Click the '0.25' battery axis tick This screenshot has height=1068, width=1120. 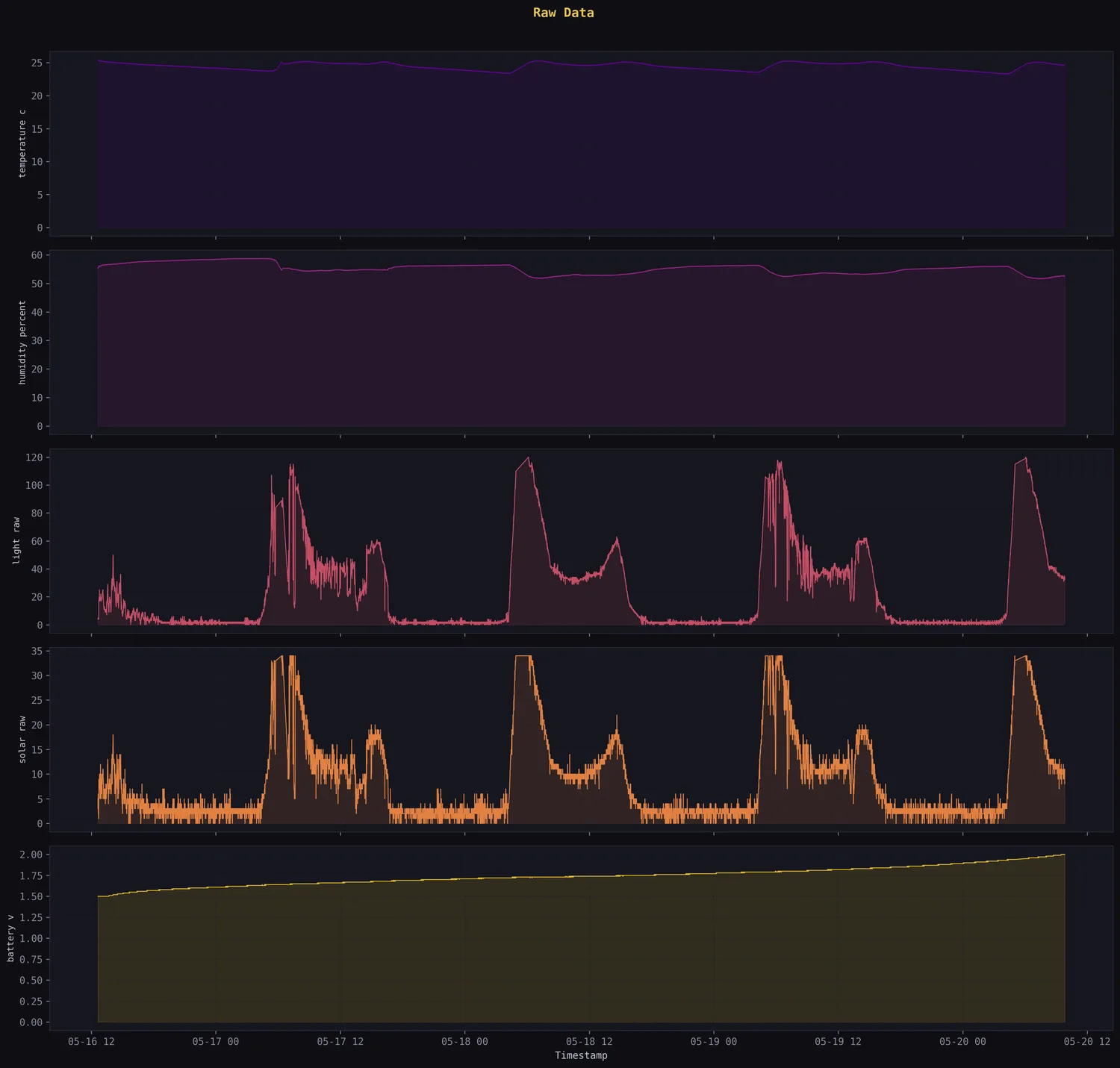point(31,1001)
